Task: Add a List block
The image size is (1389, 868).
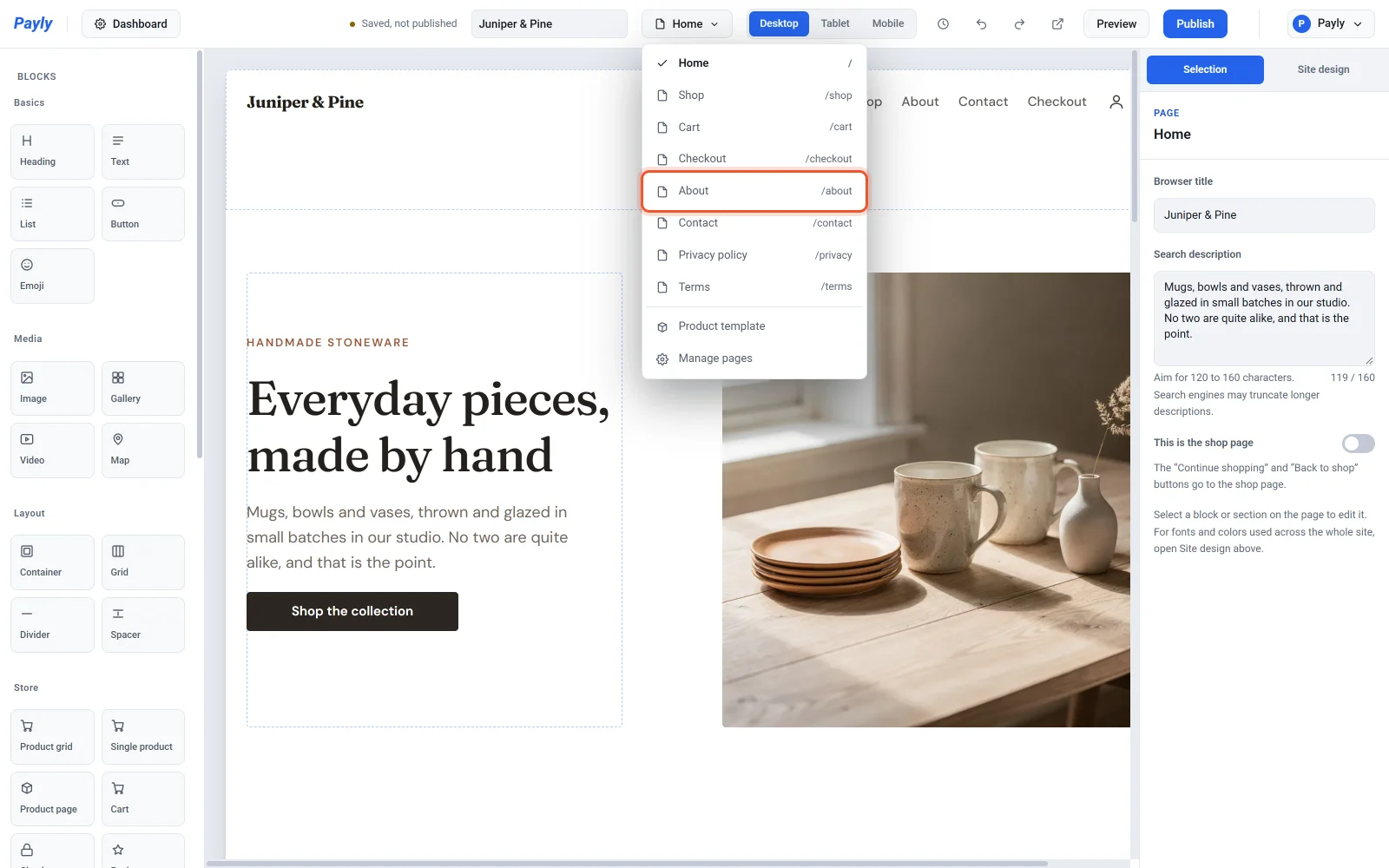Action: [x=52, y=214]
